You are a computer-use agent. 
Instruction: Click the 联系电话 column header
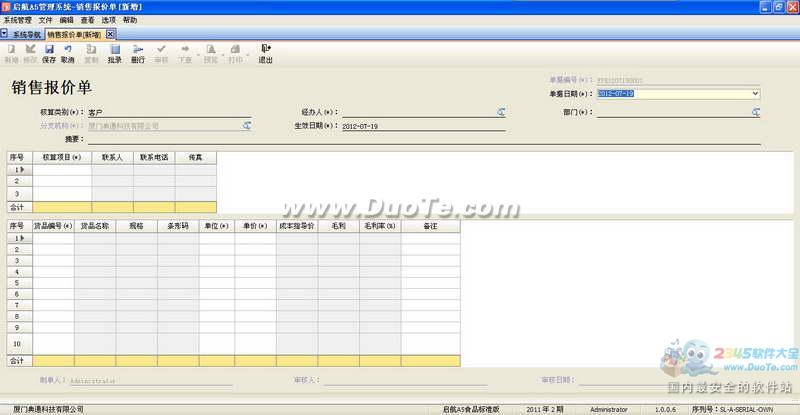click(154, 157)
